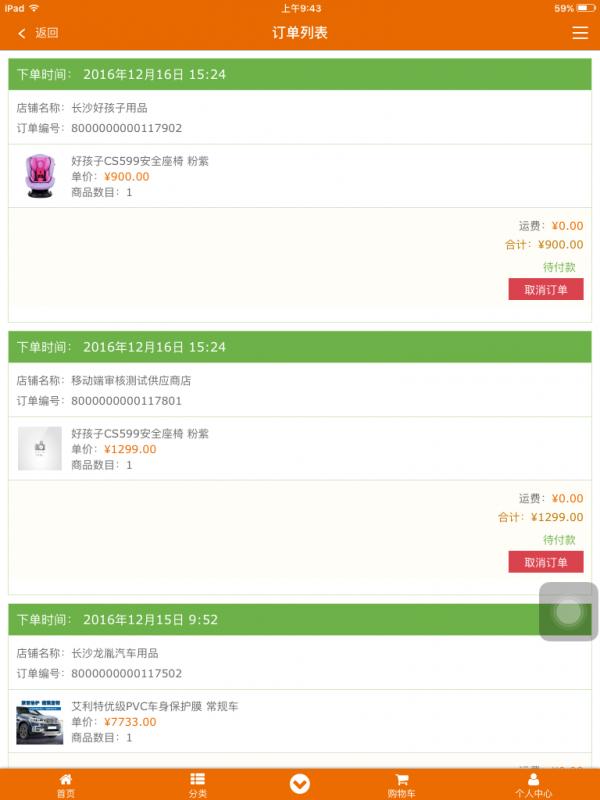Tap the 返回 back label
Image resolution: width=600 pixels, height=800 pixels.
coord(47,33)
